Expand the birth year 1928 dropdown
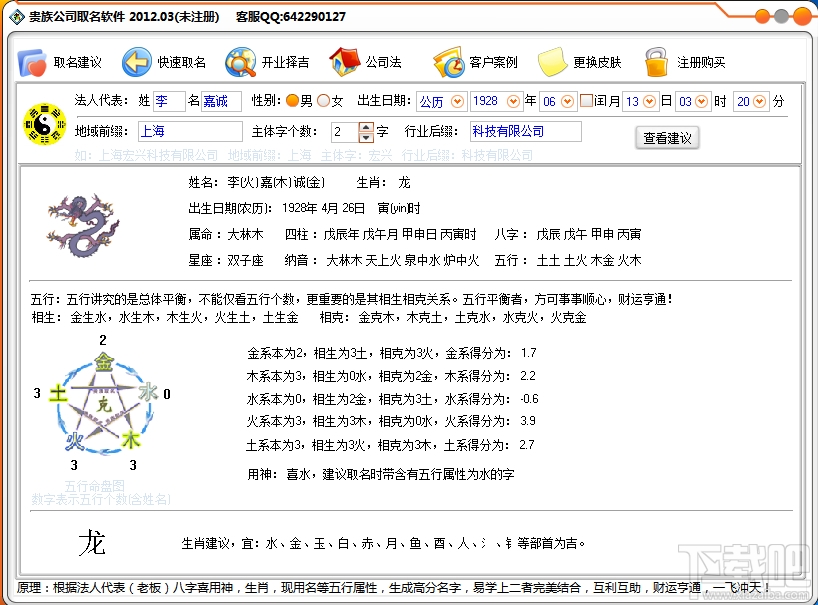Screen dimensions: 818x605 tap(513, 101)
